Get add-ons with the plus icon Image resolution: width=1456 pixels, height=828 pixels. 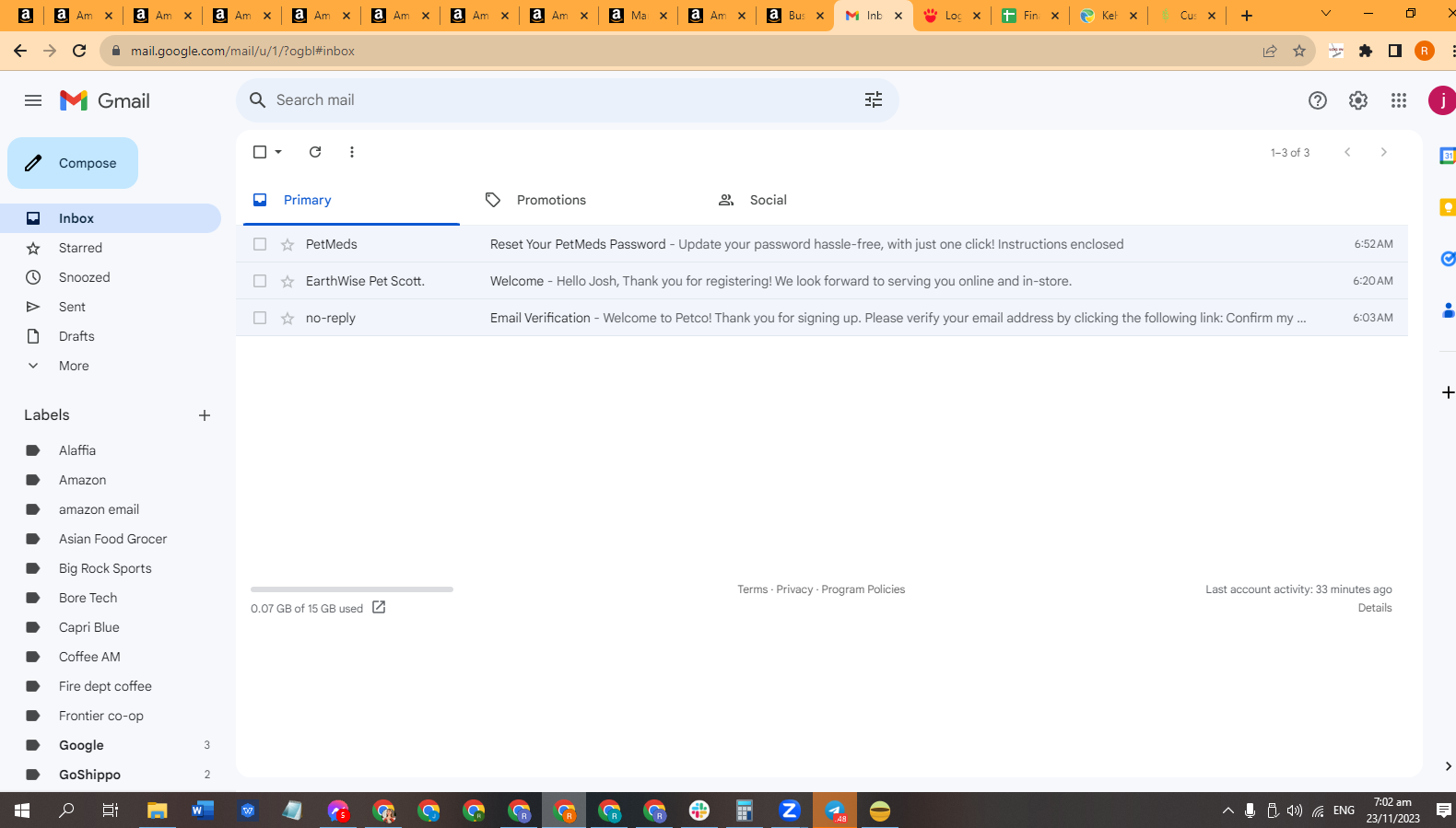[1448, 392]
